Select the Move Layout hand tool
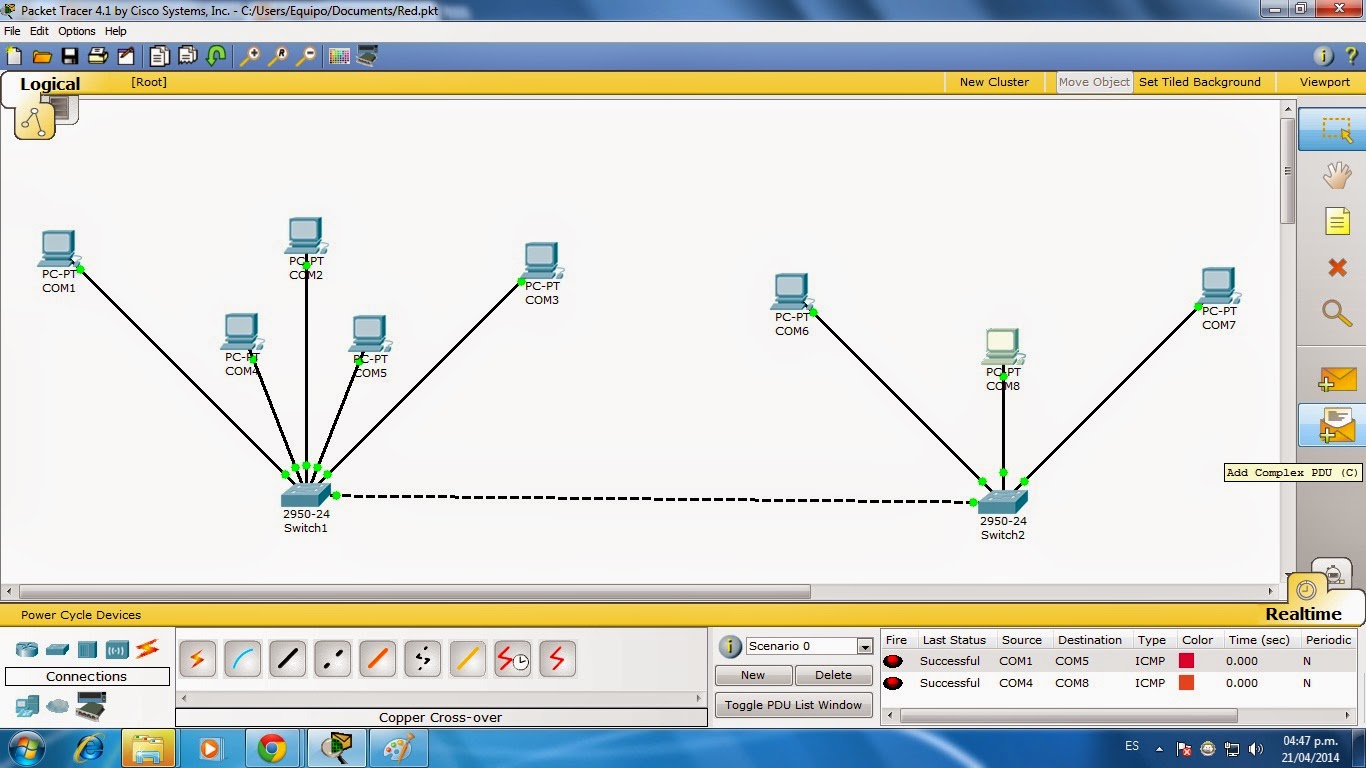 point(1337,176)
